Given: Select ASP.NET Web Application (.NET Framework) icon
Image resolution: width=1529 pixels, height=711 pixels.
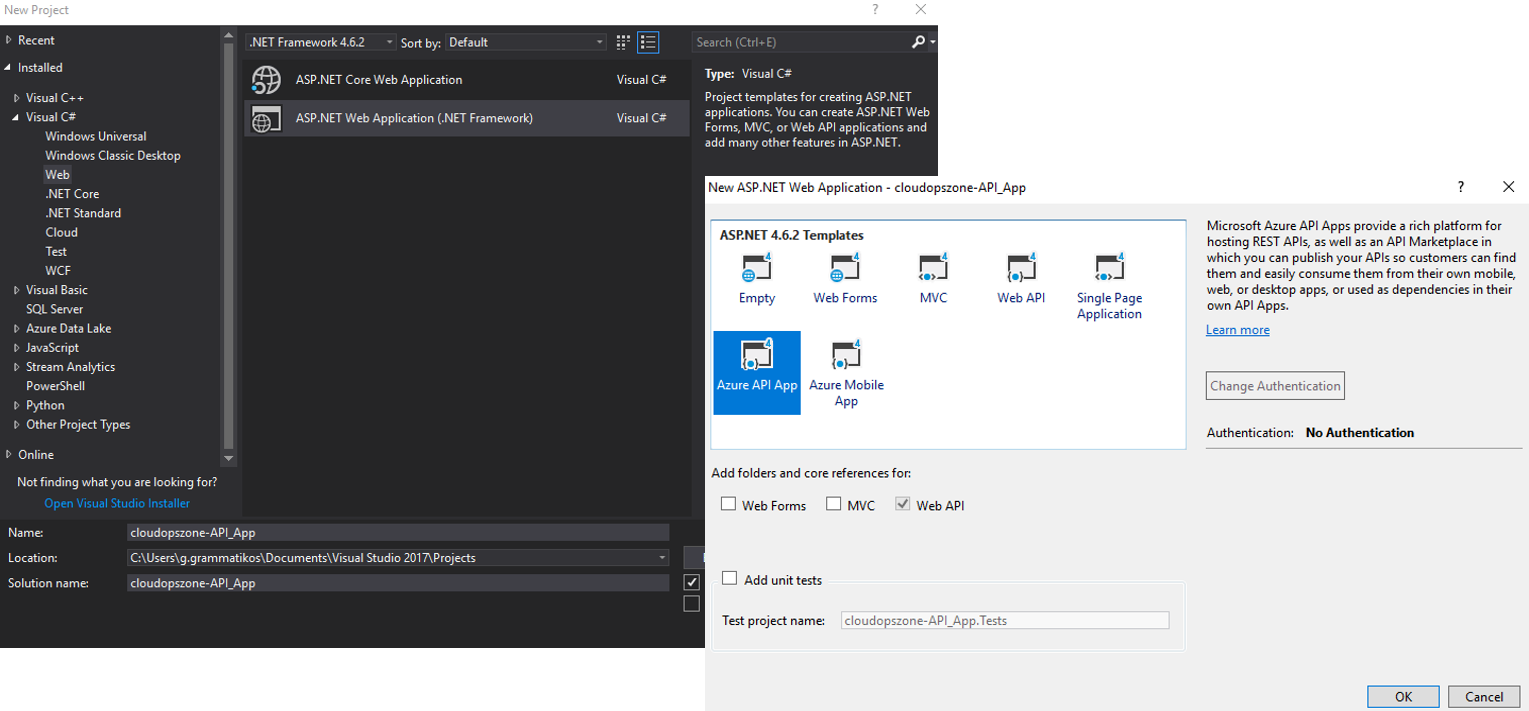Looking at the screenshot, I should (x=267, y=118).
